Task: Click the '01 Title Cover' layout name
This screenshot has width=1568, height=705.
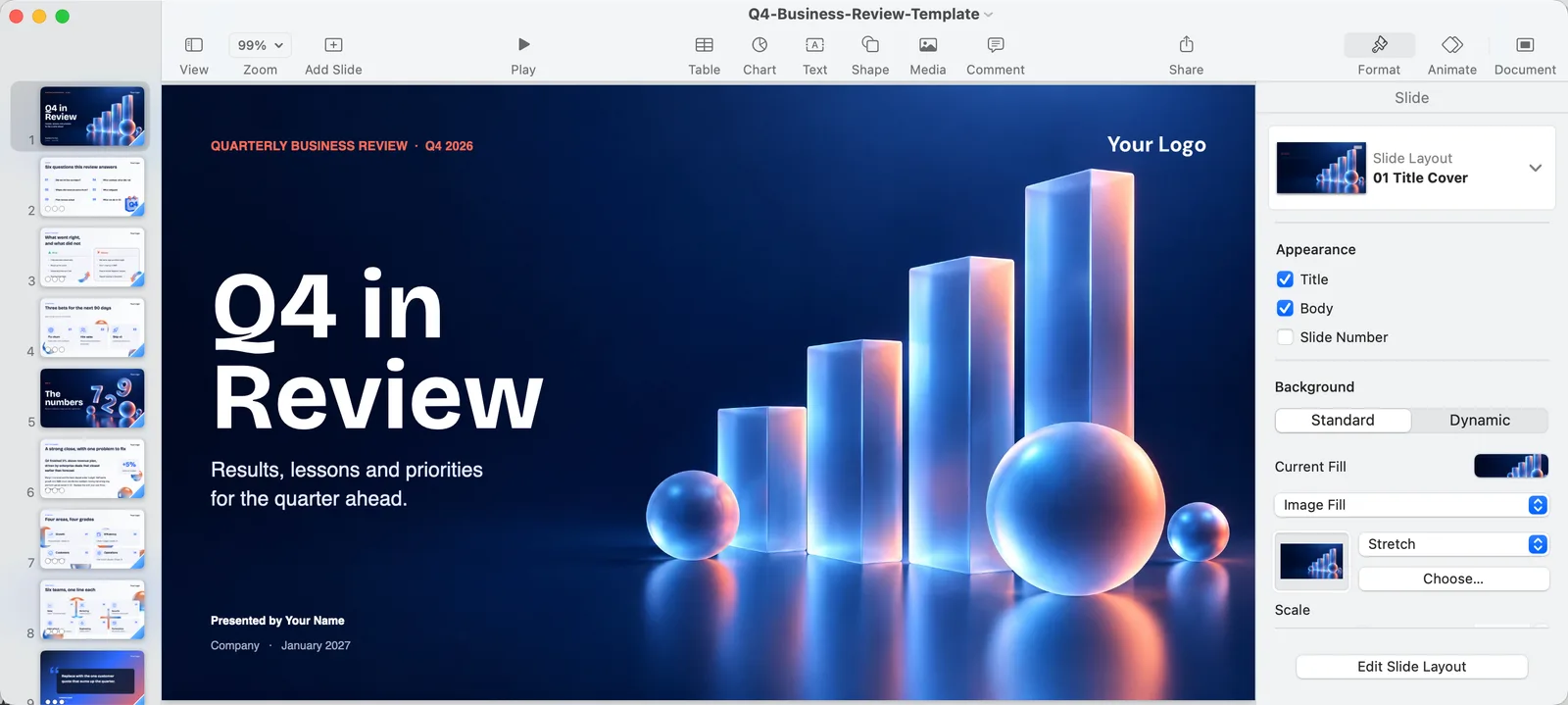Action: (1420, 178)
